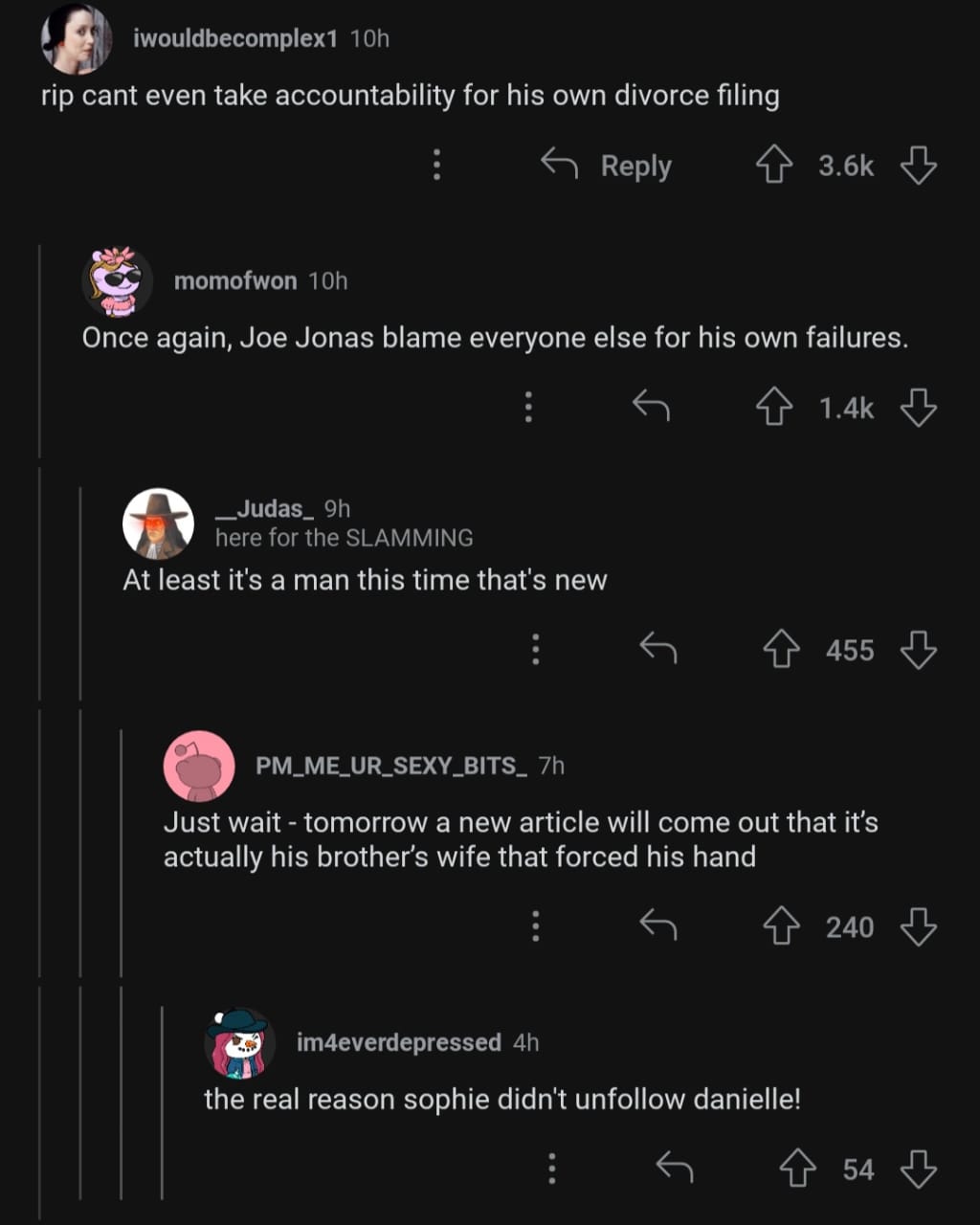Collapse thread using line beside momofwon's comment
Viewport: 980px width, 1225px height.
39,350
